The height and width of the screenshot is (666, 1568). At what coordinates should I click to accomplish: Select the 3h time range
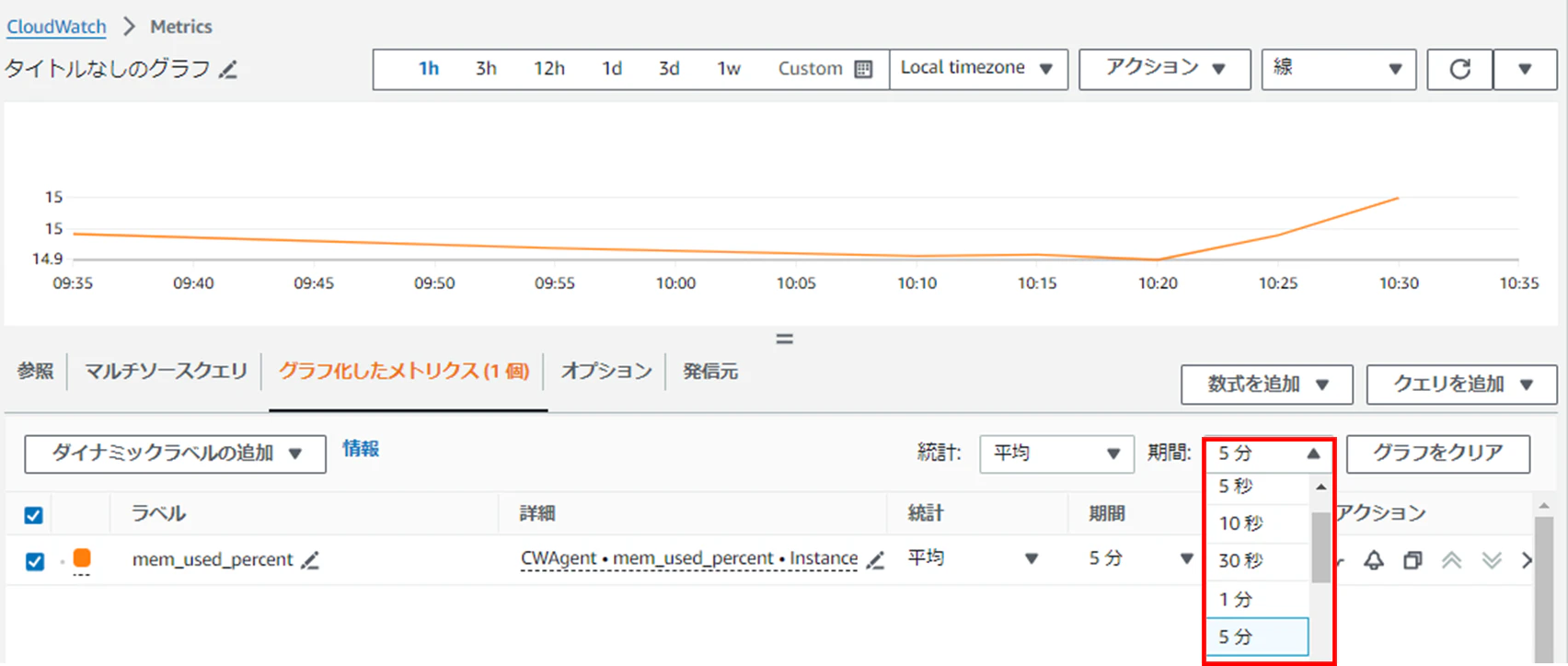486,69
